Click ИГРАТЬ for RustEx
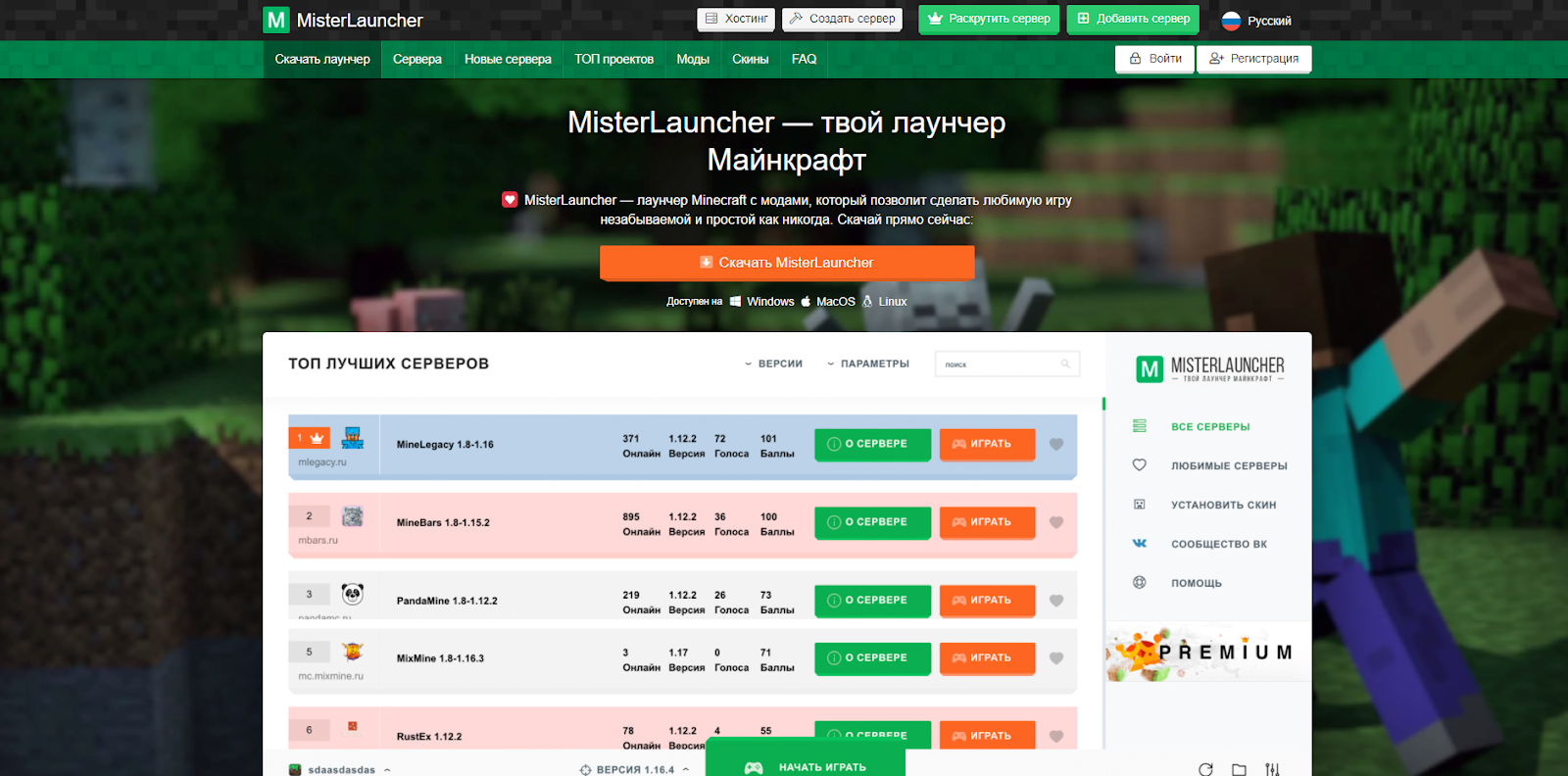This screenshot has height=776, width=1568. tap(987, 735)
